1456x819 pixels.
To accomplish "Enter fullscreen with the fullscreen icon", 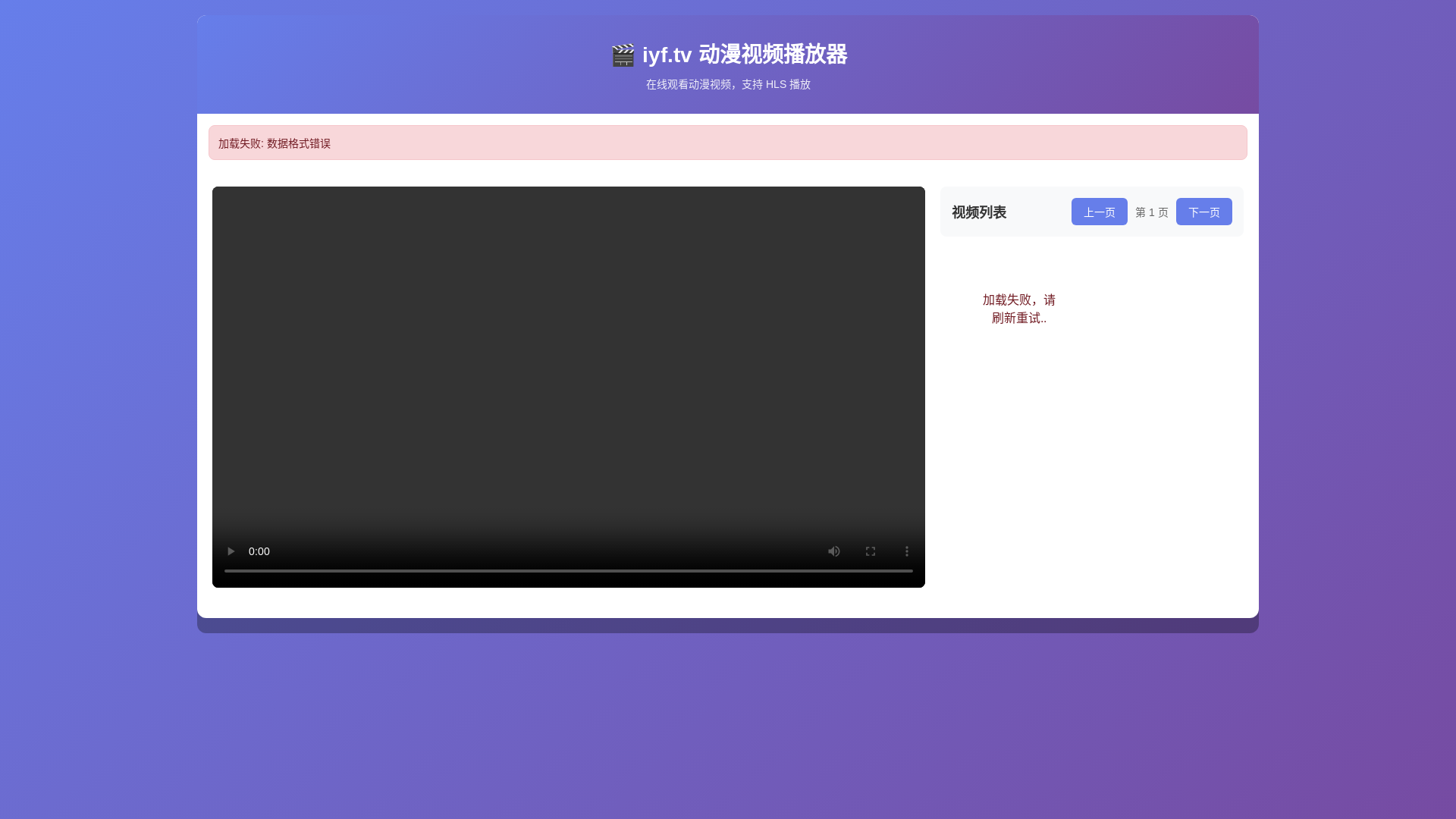I will click(871, 551).
